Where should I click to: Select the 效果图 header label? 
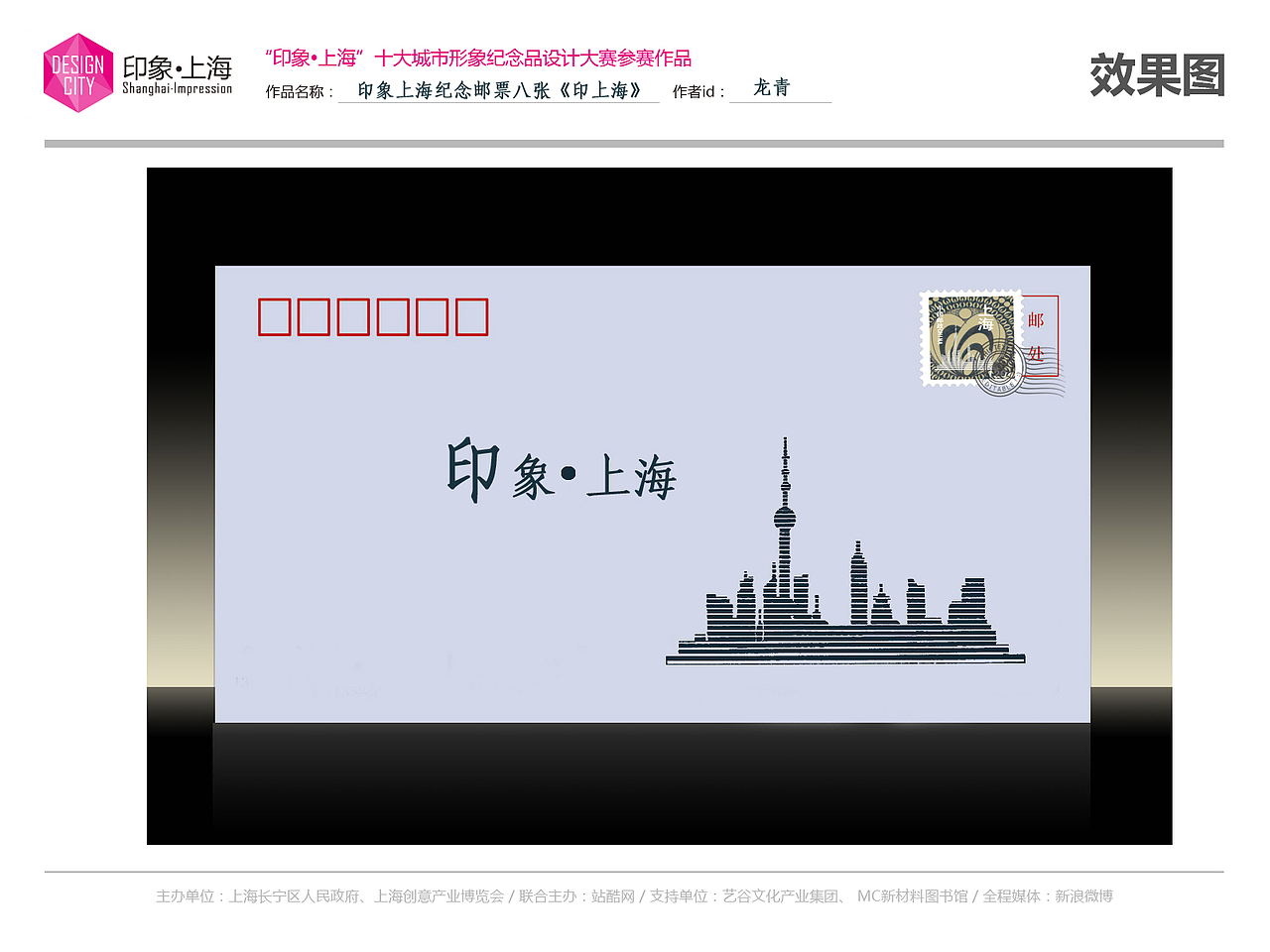click(1158, 72)
